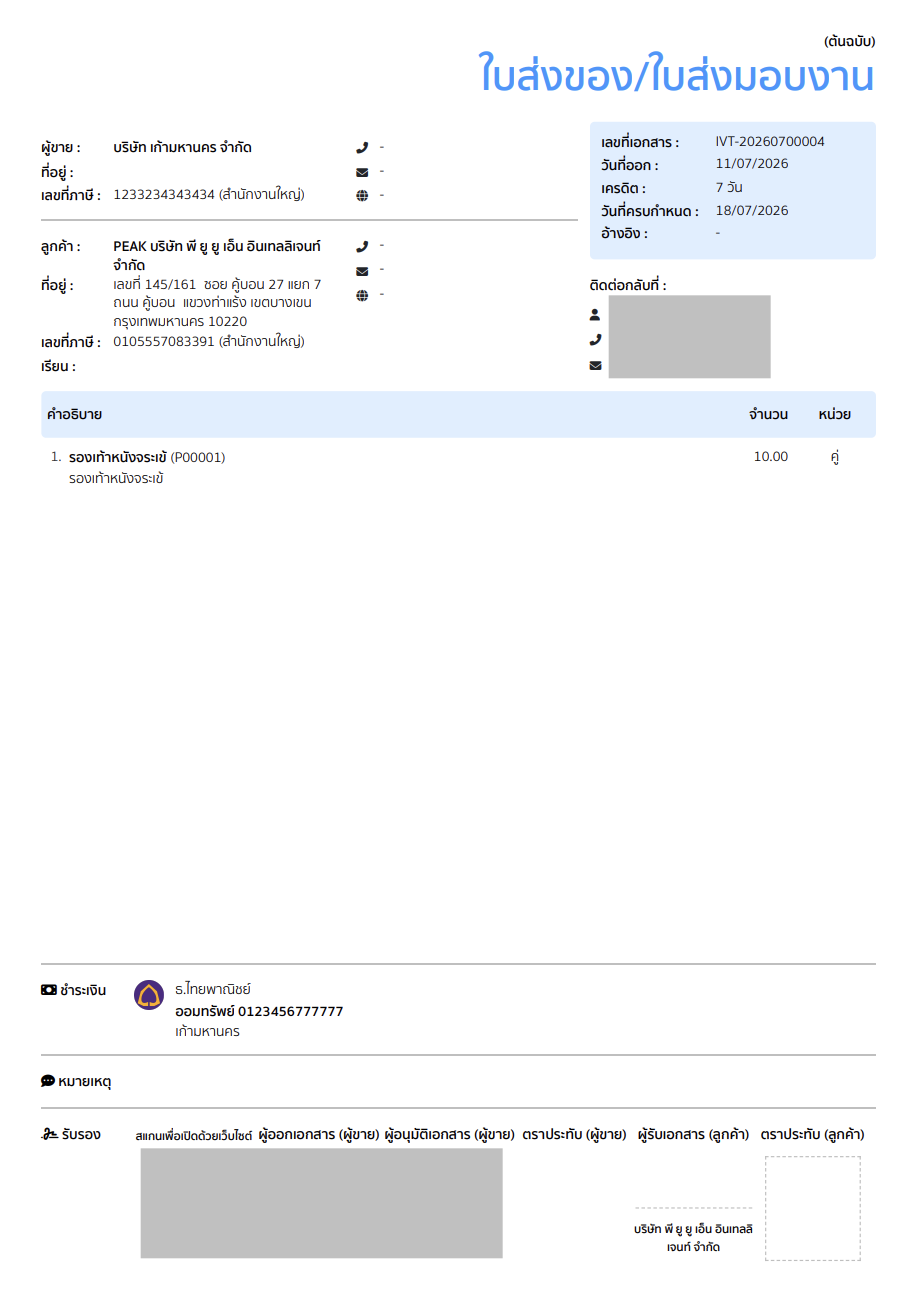Click the seller's phone icon
The height and width of the screenshot is (1304, 920).
(362, 147)
